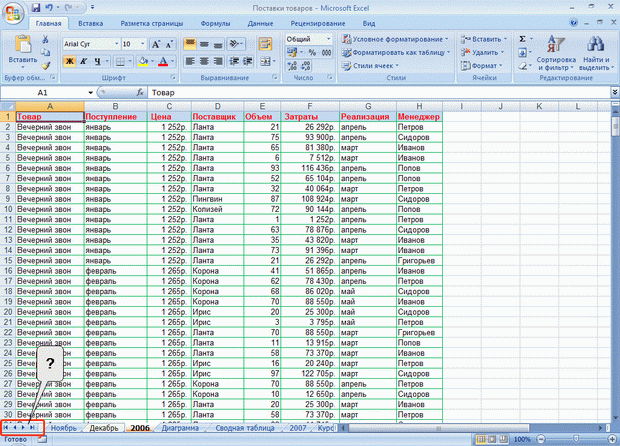Open the Сортировка и фильтр menu
This screenshot has height=446, width=620.
pos(556,53)
